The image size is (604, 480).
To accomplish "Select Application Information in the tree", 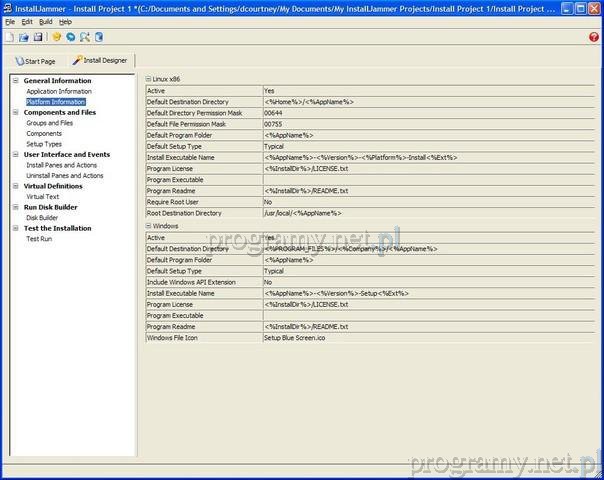I will [59, 91].
